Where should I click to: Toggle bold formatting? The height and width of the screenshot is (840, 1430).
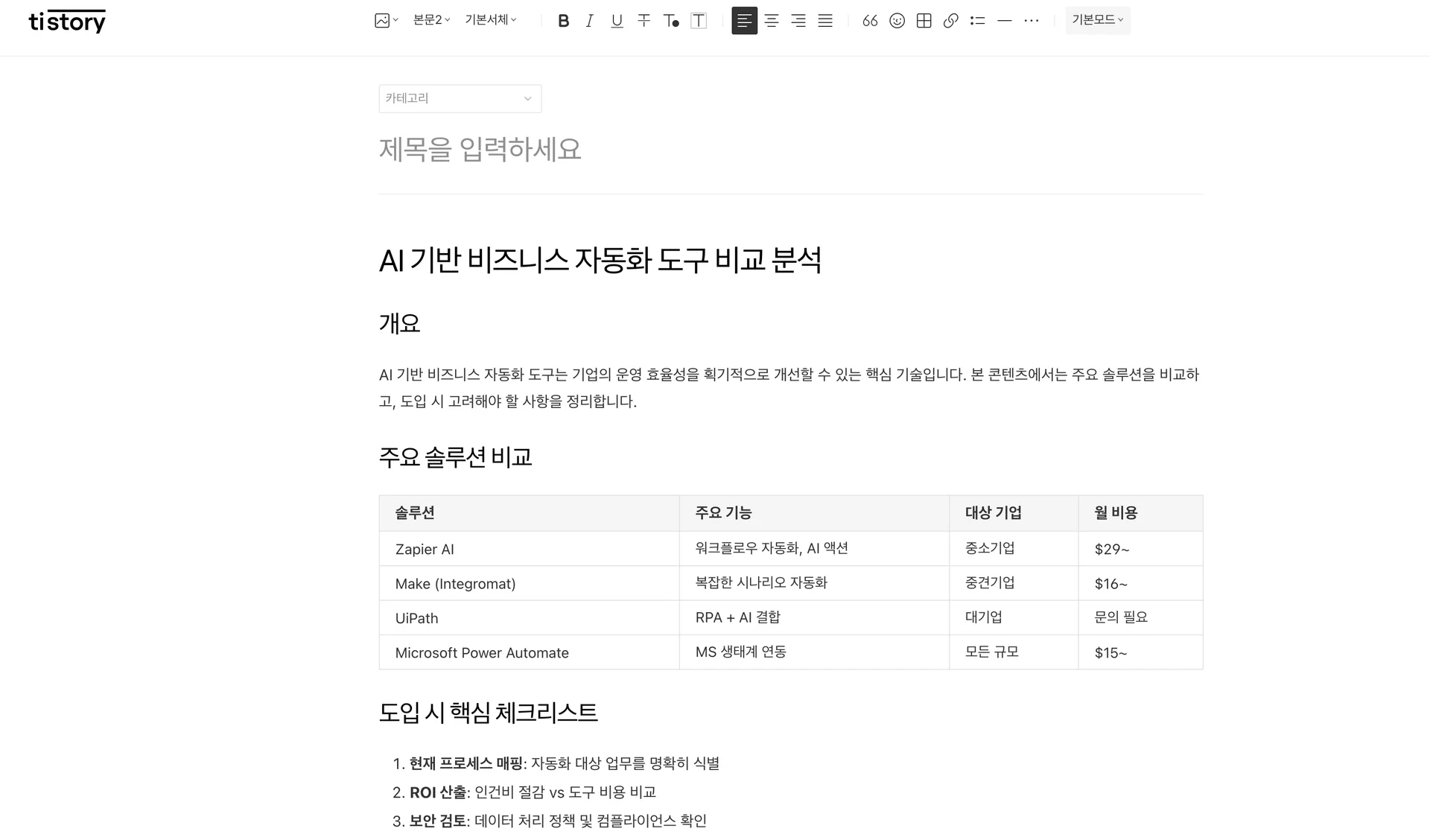[563, 21]
